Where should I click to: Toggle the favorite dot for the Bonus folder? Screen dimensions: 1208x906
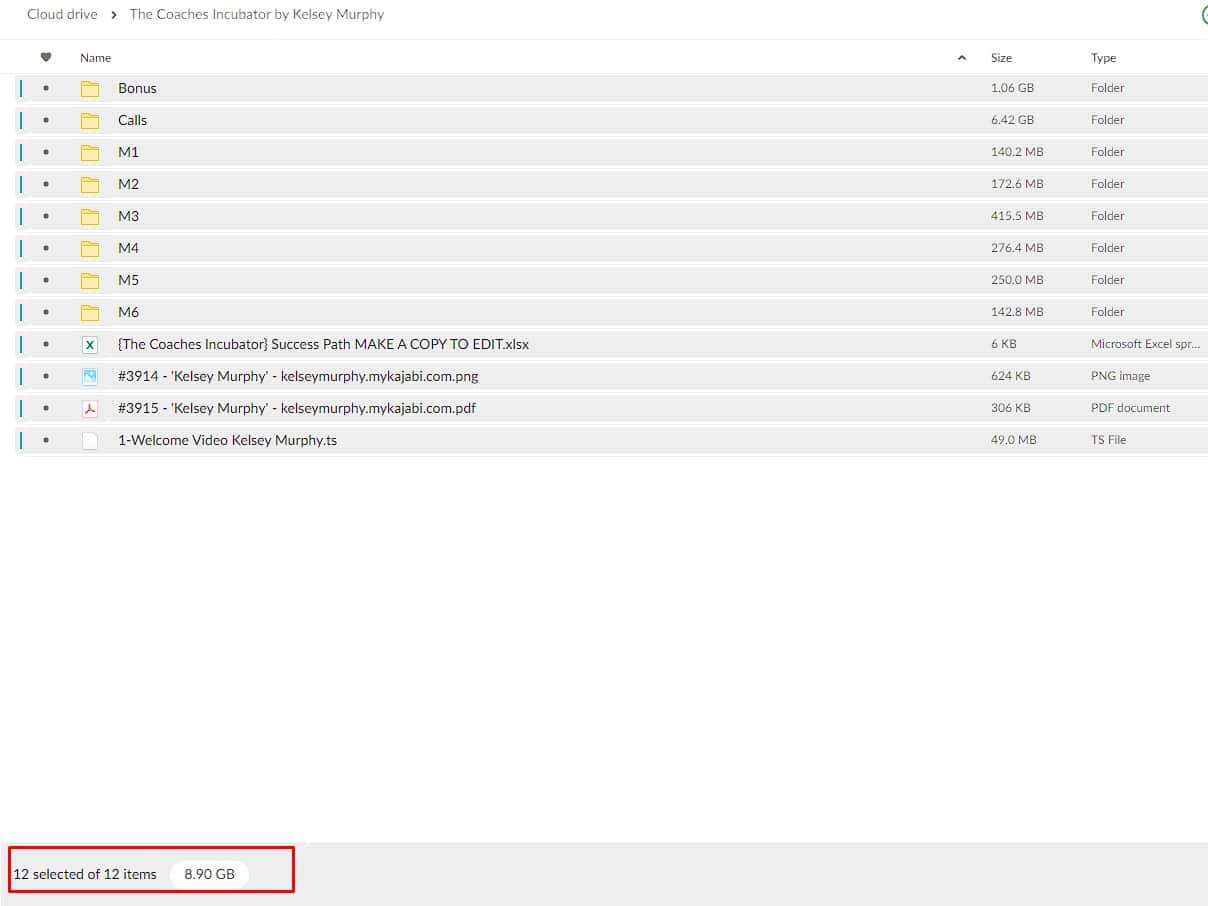click(x=46, y=88)
